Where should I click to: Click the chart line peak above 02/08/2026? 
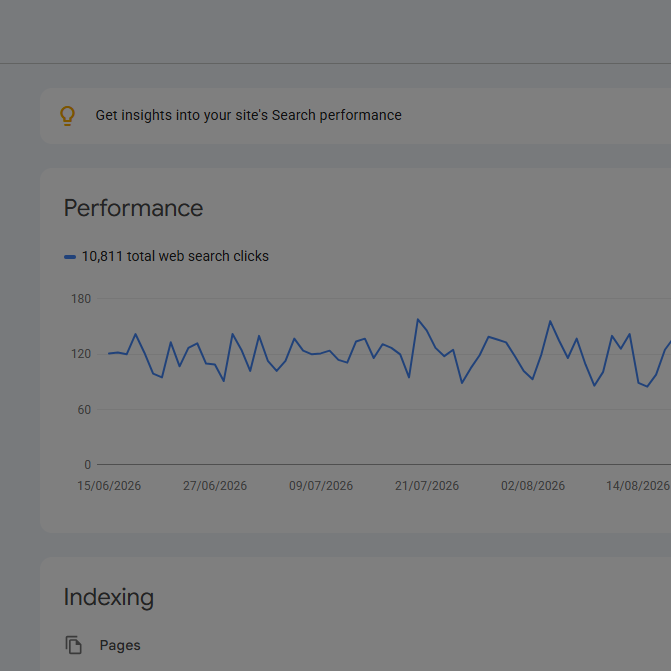550,321
